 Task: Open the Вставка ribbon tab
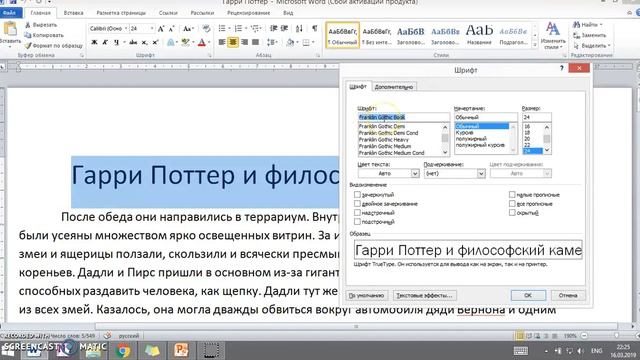(x=73, y=13)
